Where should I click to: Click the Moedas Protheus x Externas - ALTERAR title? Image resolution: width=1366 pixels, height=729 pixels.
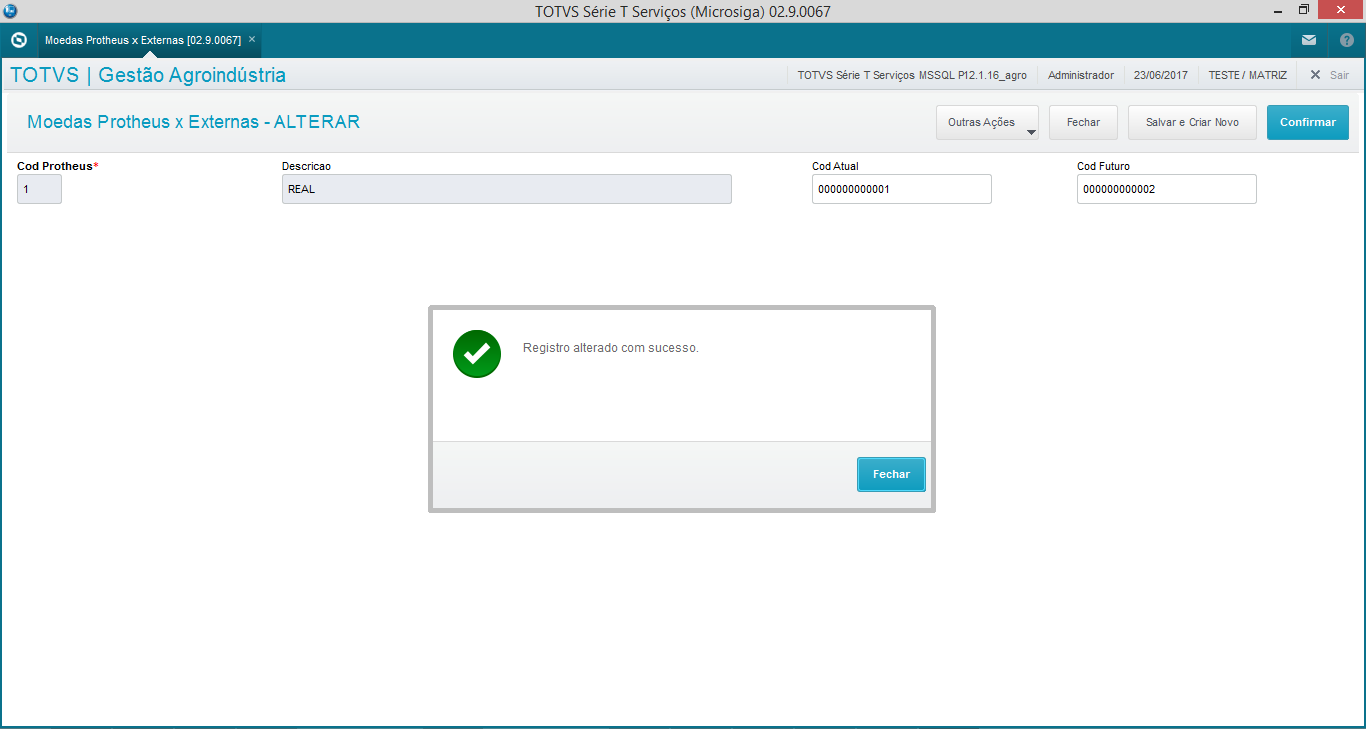pyautogui.click(x=193, y=122)
